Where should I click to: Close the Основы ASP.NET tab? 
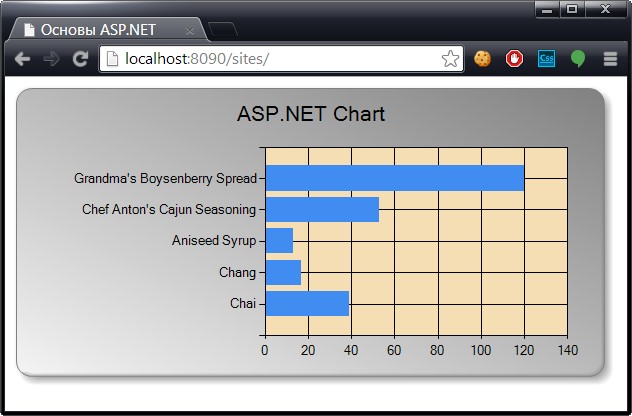click(x=190, y=31)
